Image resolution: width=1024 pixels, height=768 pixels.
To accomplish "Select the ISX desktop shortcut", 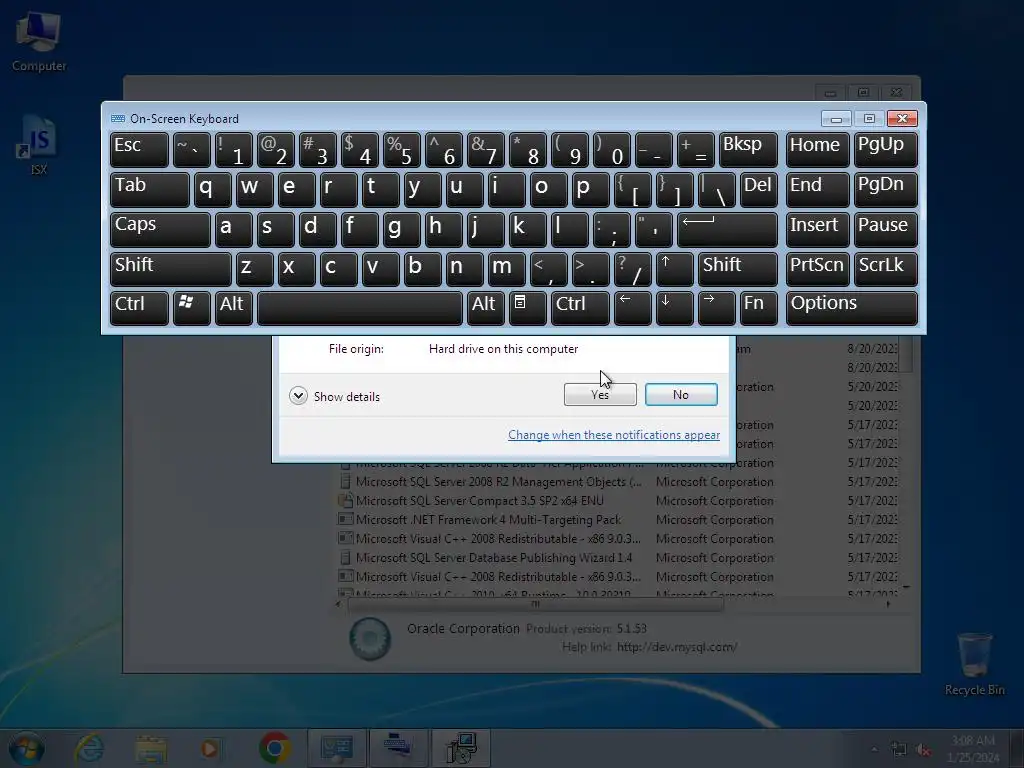I will pos(38,146).
